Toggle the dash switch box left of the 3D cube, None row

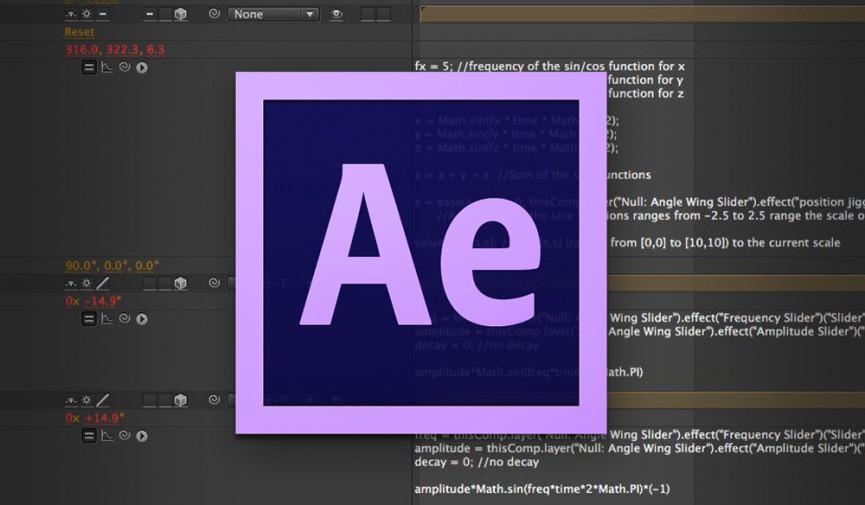149,14
